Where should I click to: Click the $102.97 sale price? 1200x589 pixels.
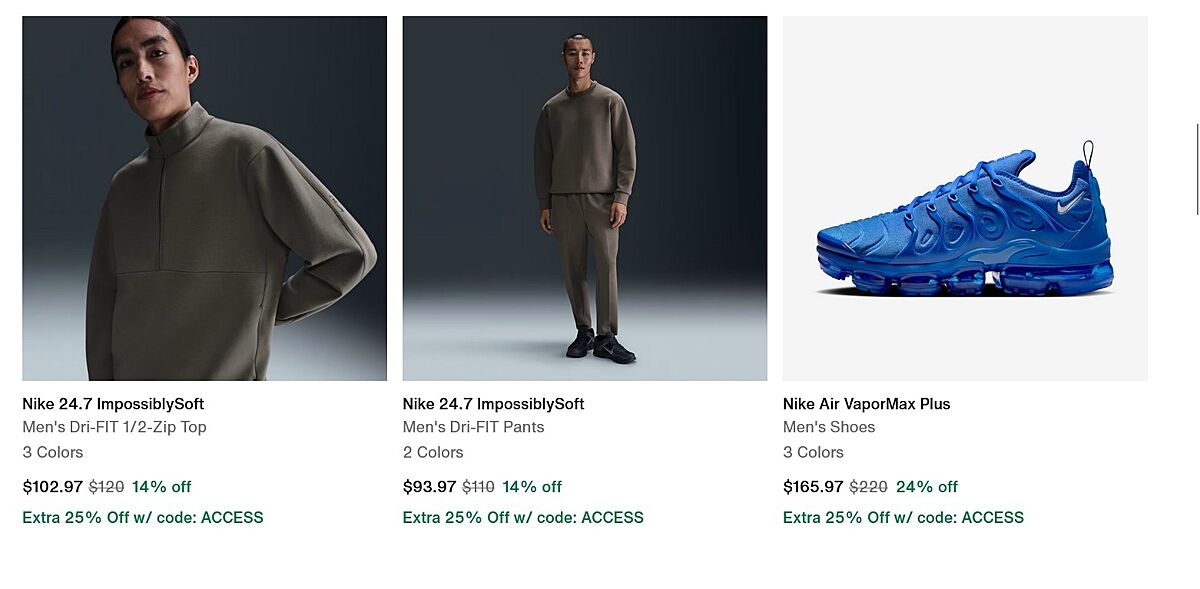point(52,487)
